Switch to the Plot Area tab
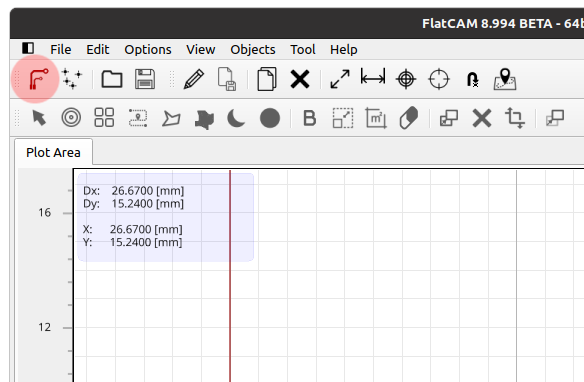The height and width of the screenshot is (382, 584). point(53,152)
